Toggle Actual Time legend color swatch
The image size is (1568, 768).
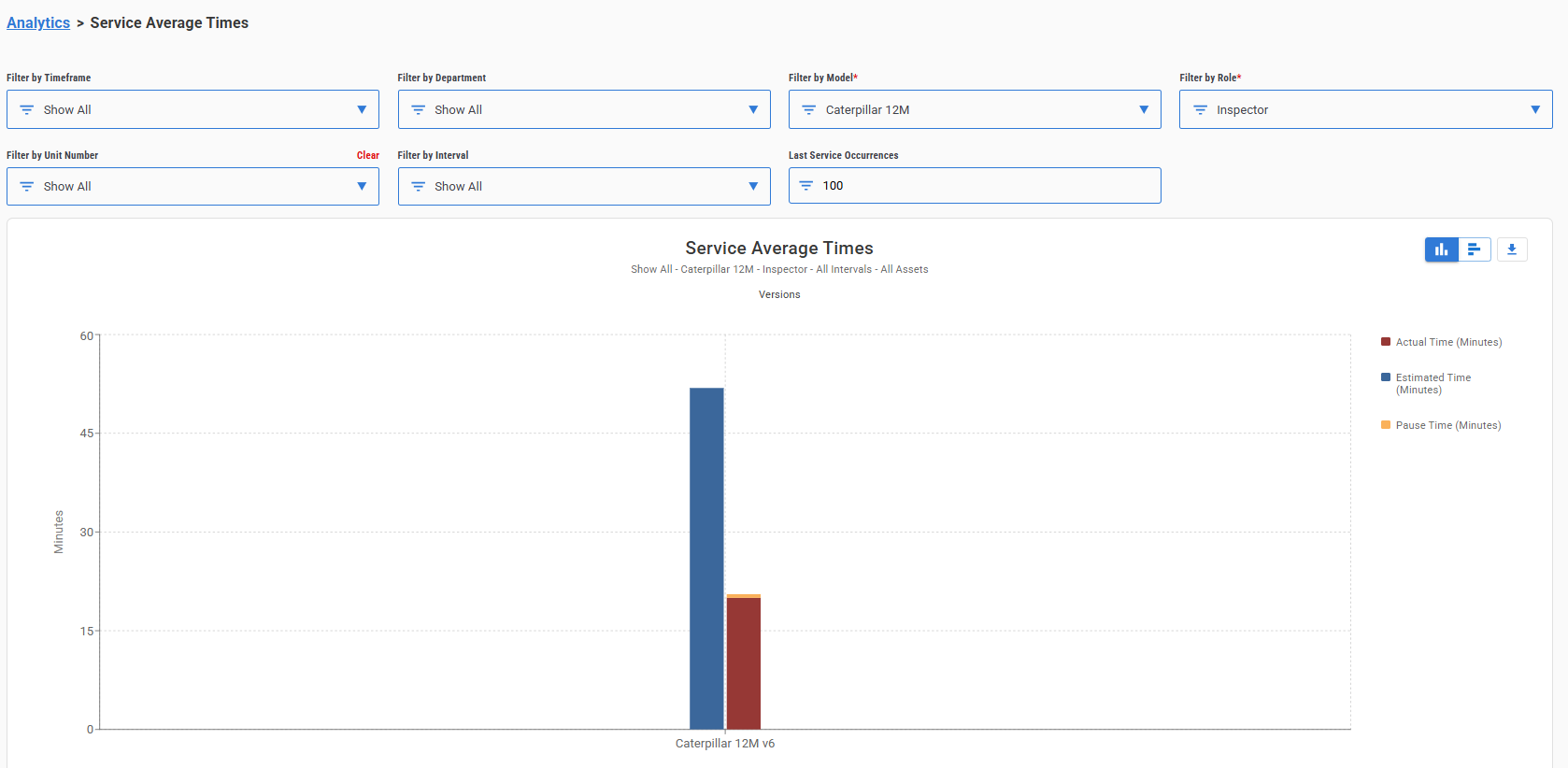pyautogui.click(x=1386, y=342)
